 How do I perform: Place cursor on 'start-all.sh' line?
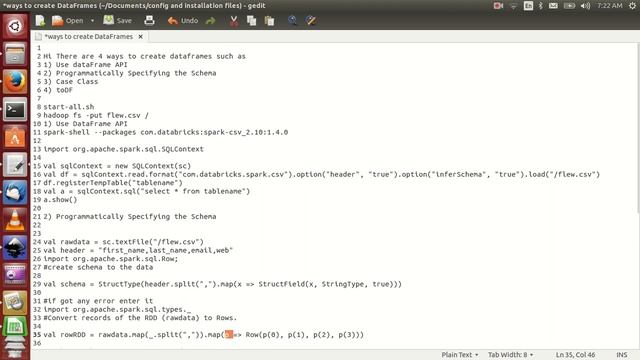coord(69,107)
